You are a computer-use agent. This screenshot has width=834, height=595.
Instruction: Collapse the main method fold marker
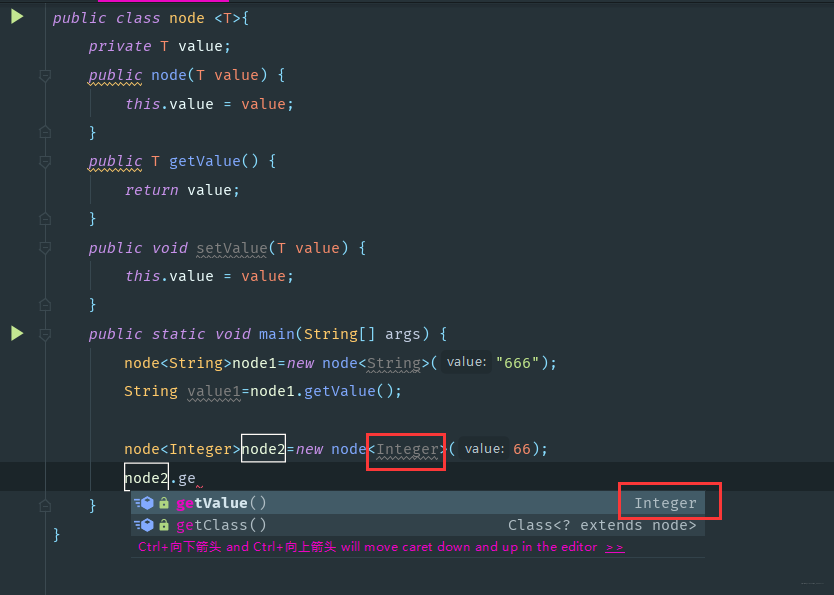pyautogui.click(x=45, y=334)
